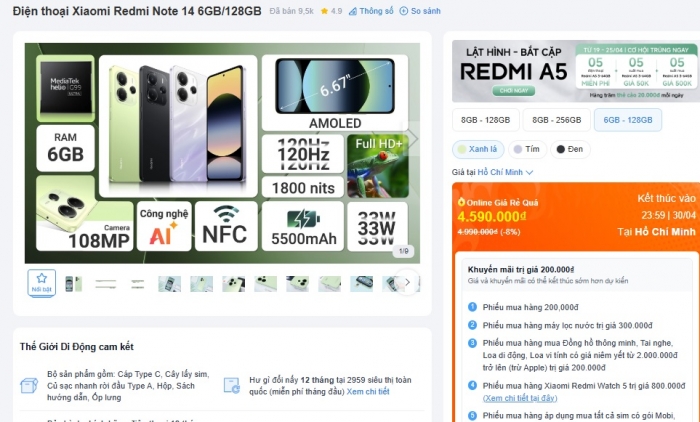Pick the 'Tím' purple color option
The height and width of the screenshot is (422, 700).
526,149
